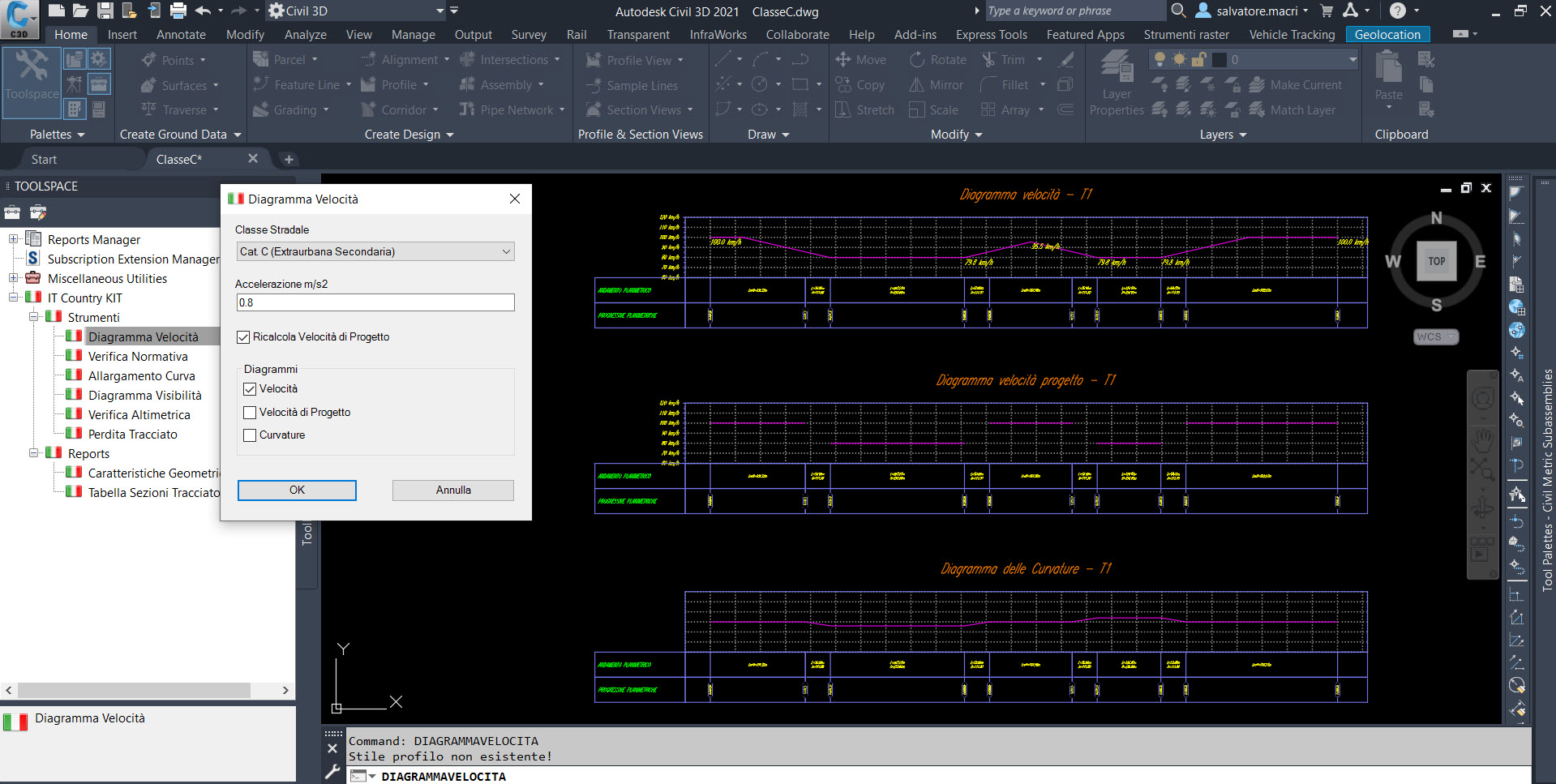This screenshot has width=1556, height=784.
Task: Confirm the dialog with OK
Action: click(297, 491)
